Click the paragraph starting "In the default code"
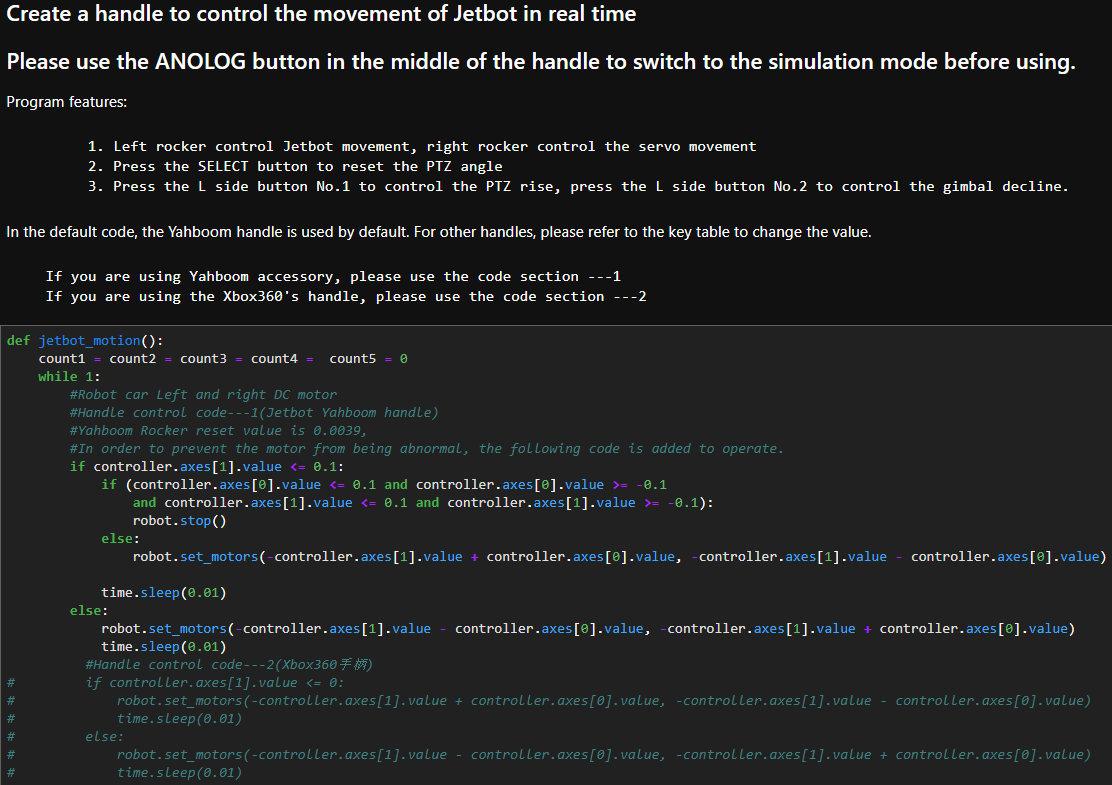The image size is (1112, 785). pyautogui.click(x=439, y=233)
